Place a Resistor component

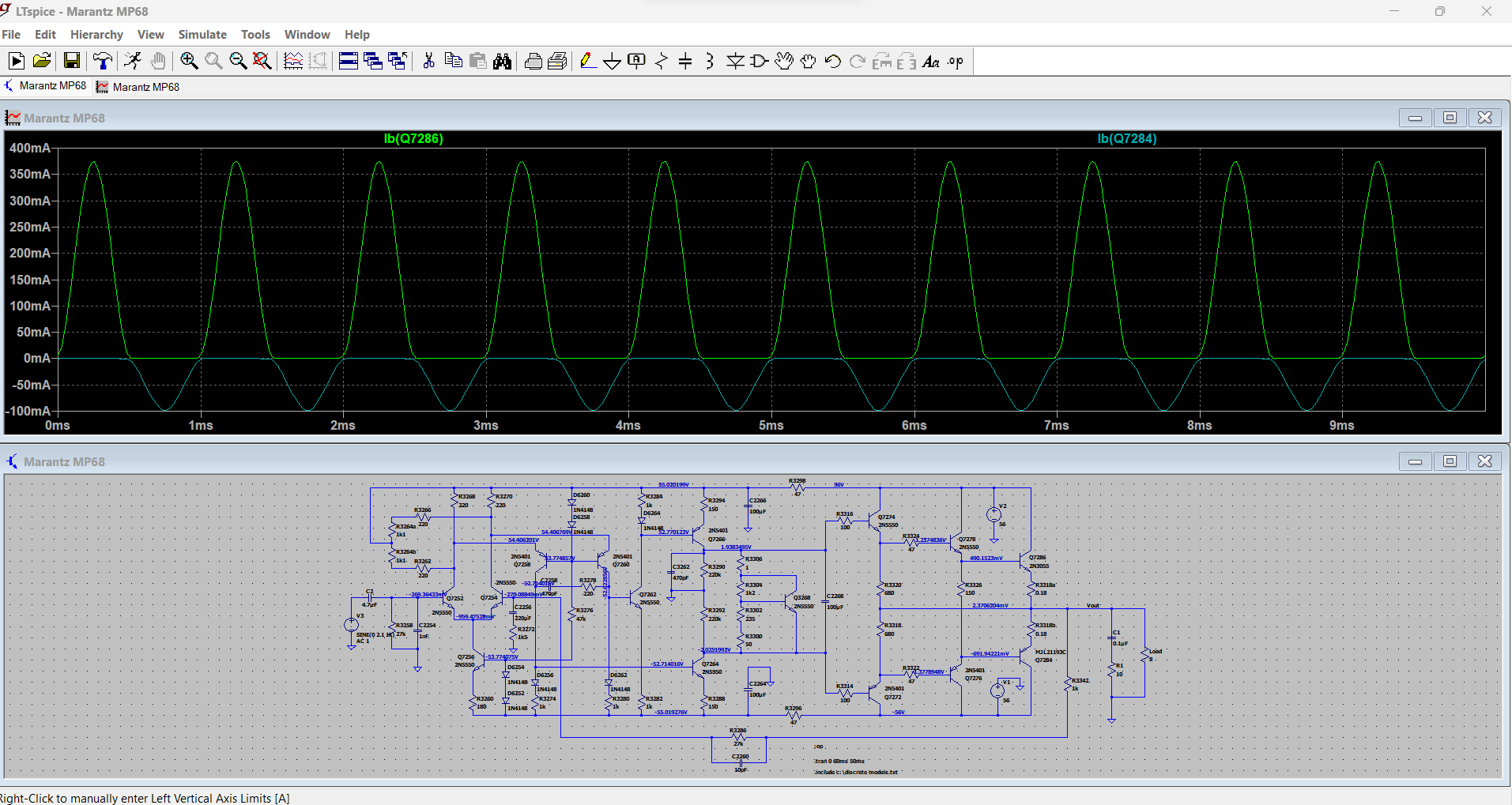662,62
